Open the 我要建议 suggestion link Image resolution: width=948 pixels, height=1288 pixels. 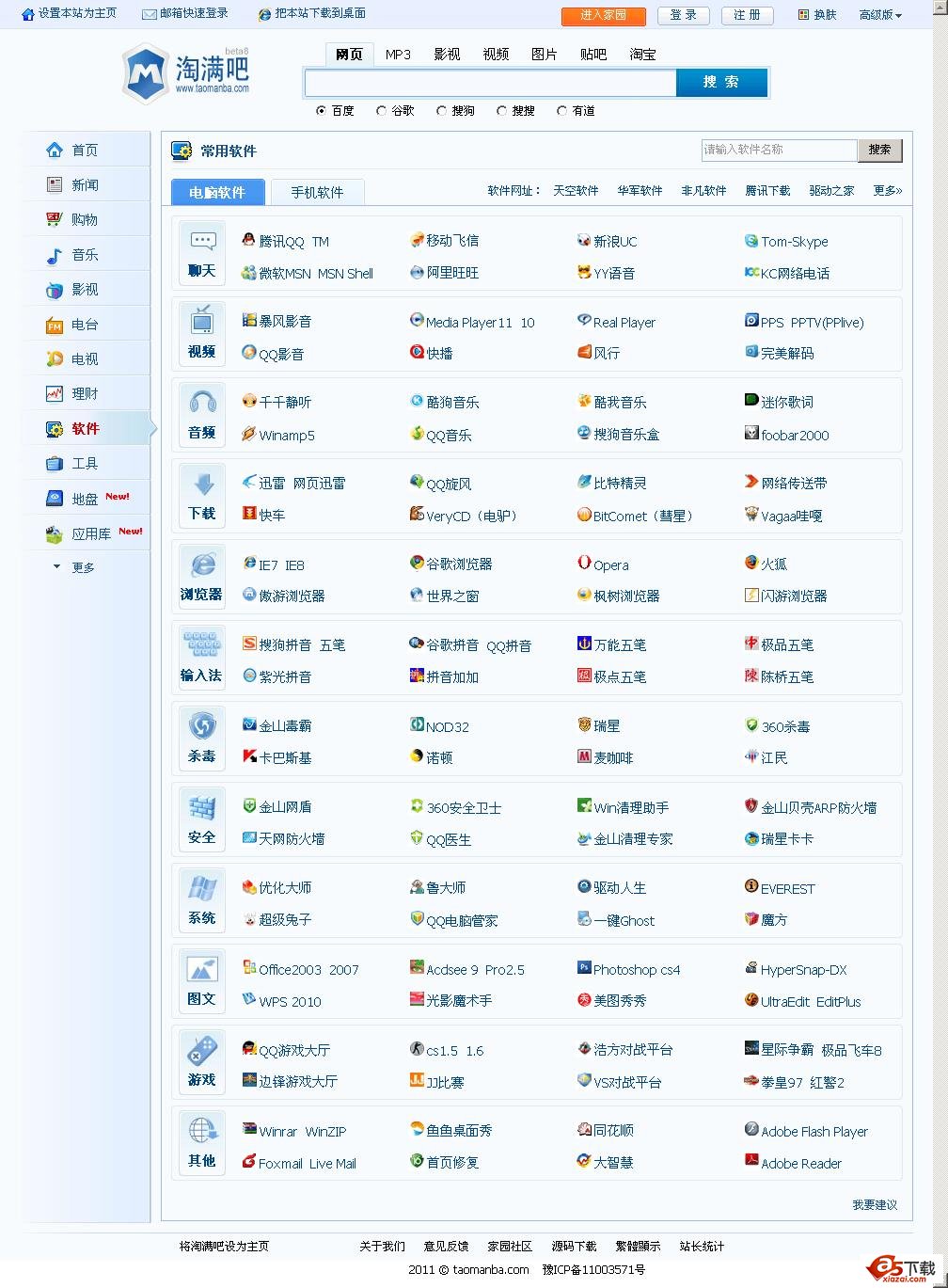875,1204
